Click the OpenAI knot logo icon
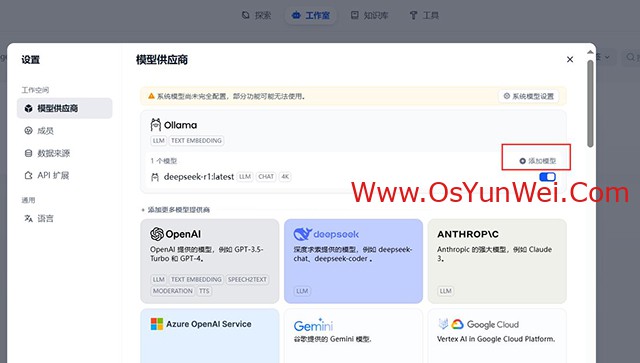640x363 pixels. 157,234
